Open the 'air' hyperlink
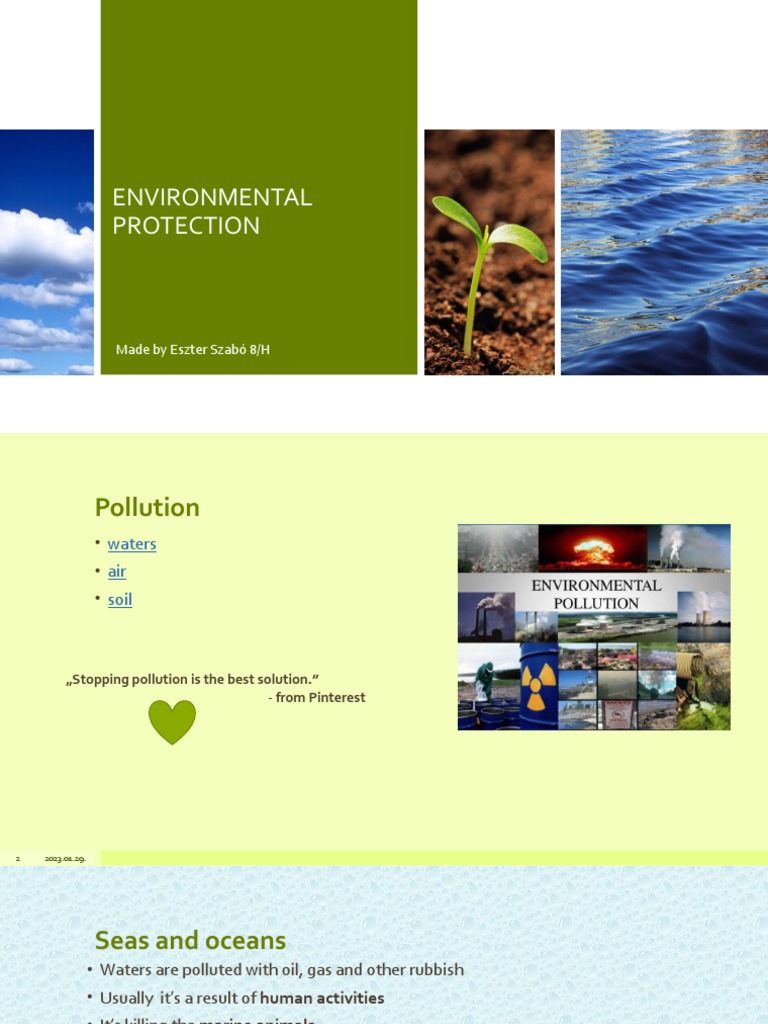768x1024 pixels. click(117, 571)
